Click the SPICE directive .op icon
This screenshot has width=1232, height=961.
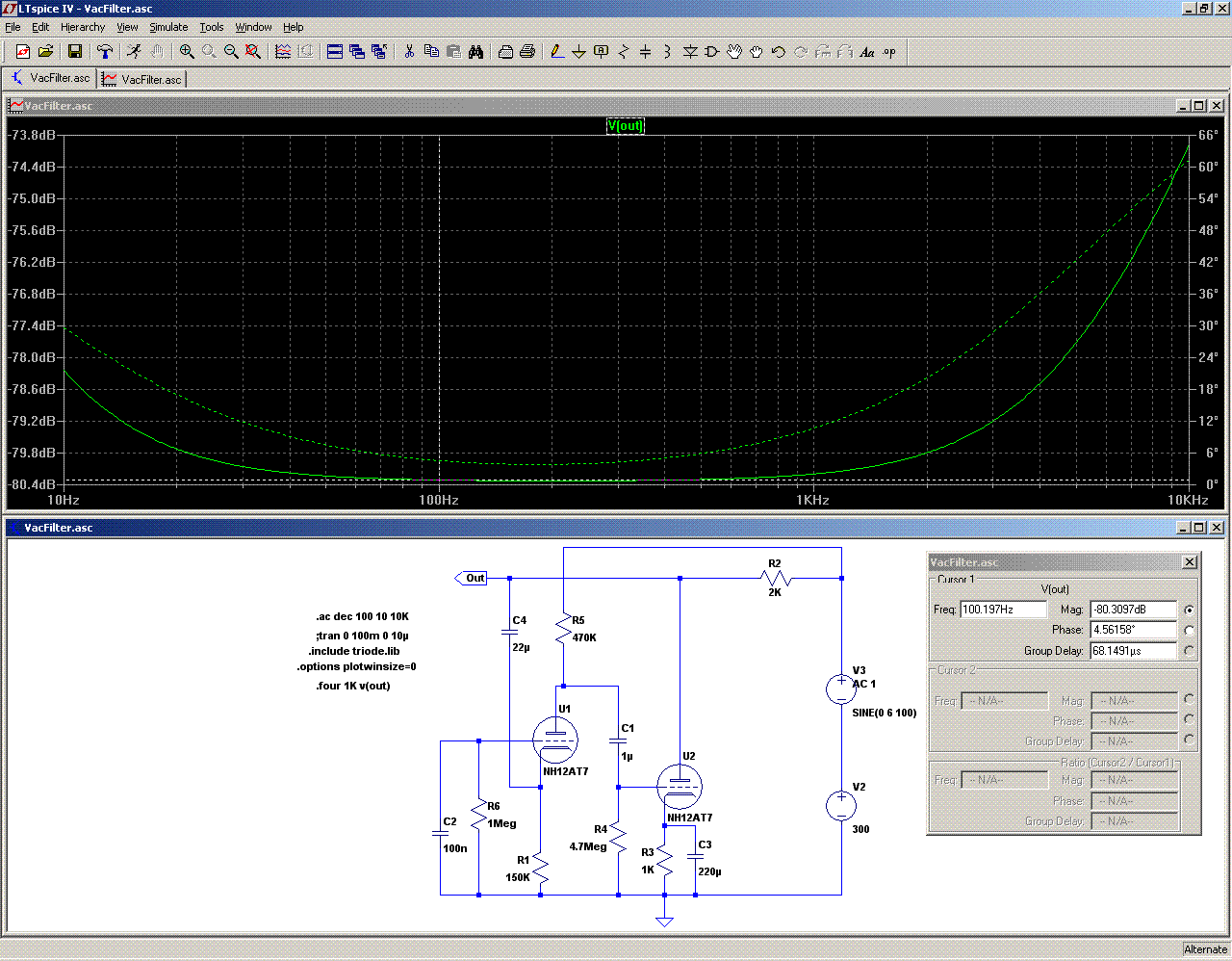(889, 52)
